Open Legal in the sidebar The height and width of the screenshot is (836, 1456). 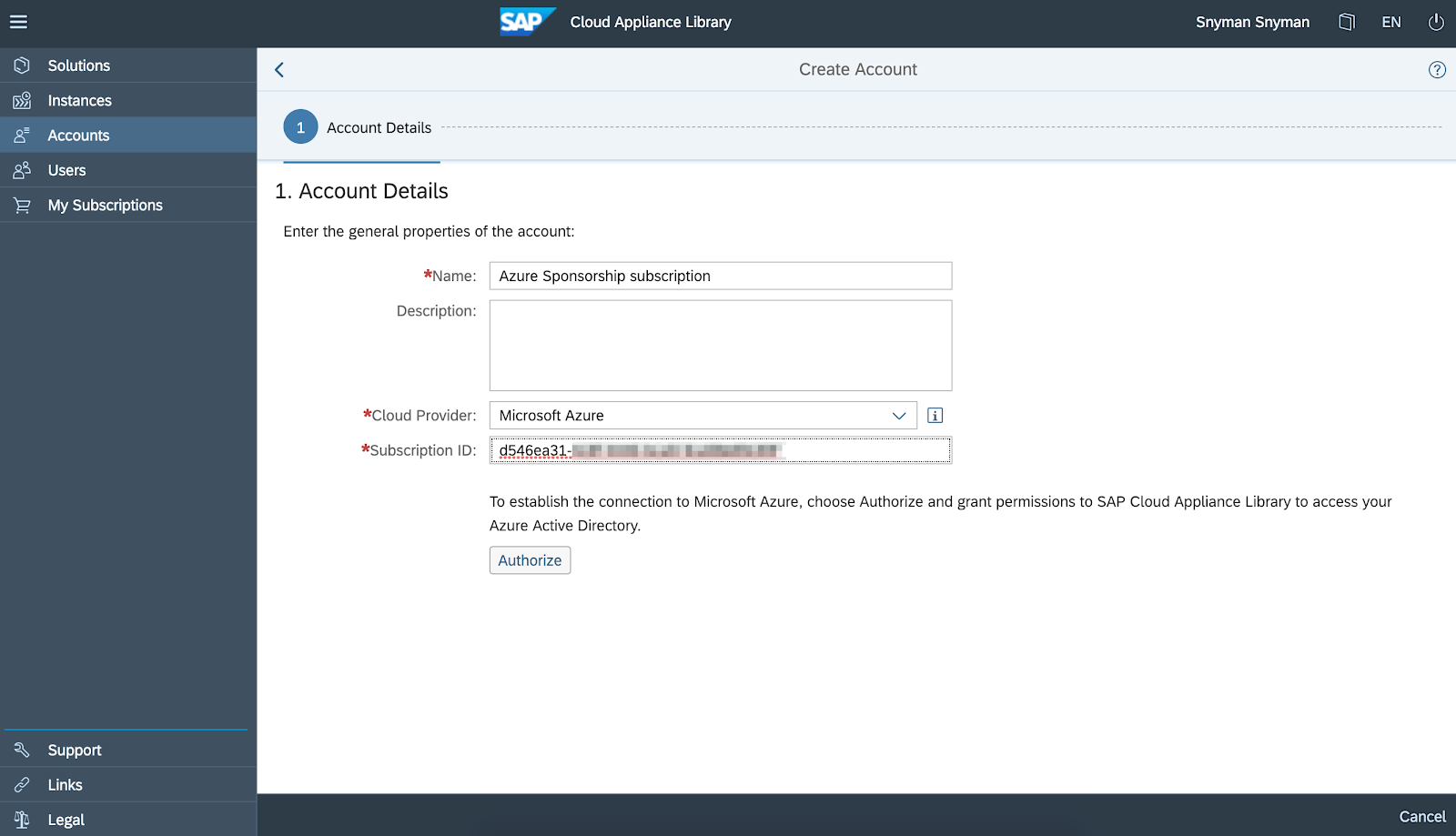[128, 820]
